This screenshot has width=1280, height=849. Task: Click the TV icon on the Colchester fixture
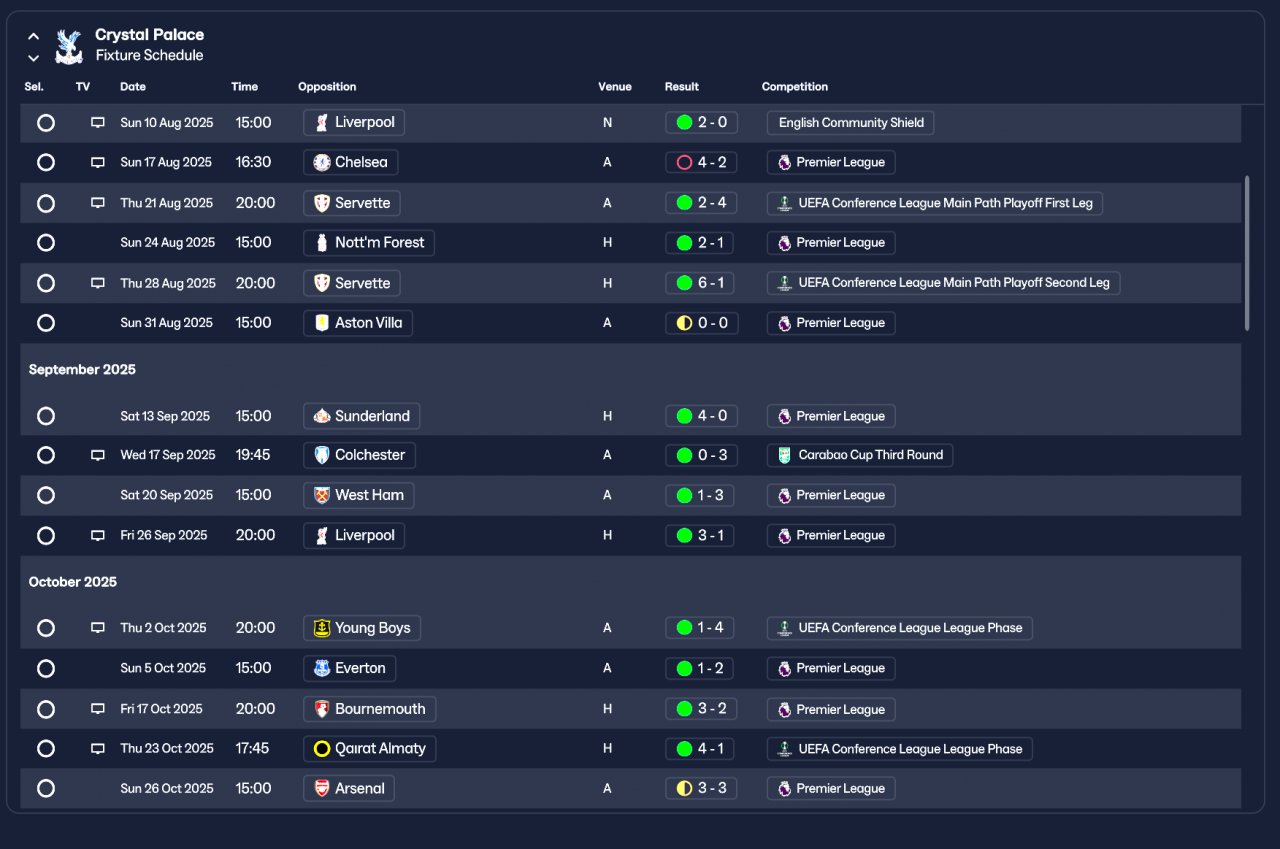click(98, 455)
